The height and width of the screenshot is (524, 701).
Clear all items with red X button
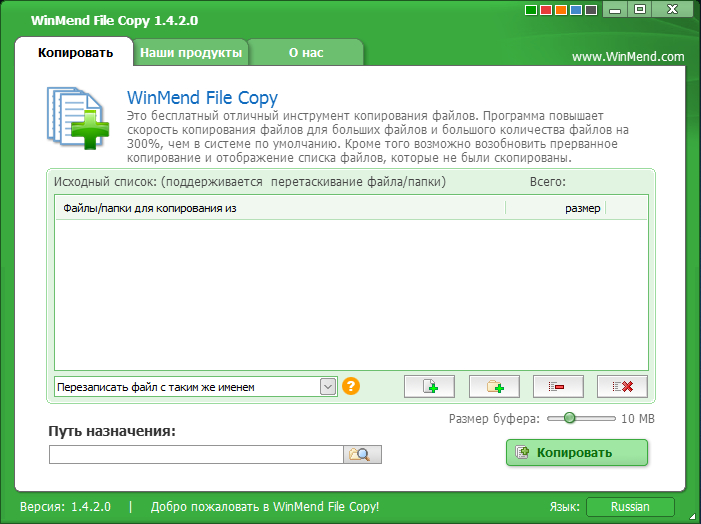tap(622, 386)
